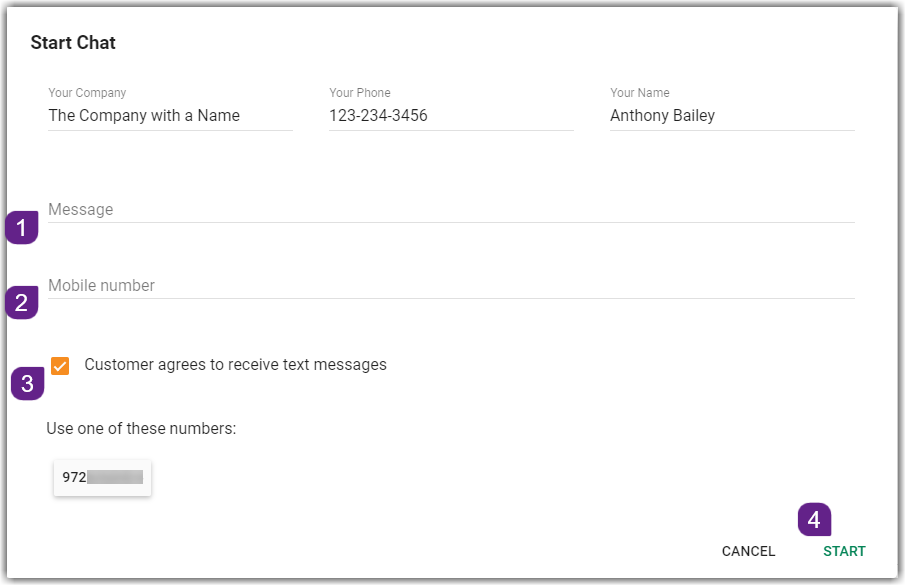Click the phone field showing 123-234-3456
The width and height of the screenshot is (906, 586).
point(451,116)
